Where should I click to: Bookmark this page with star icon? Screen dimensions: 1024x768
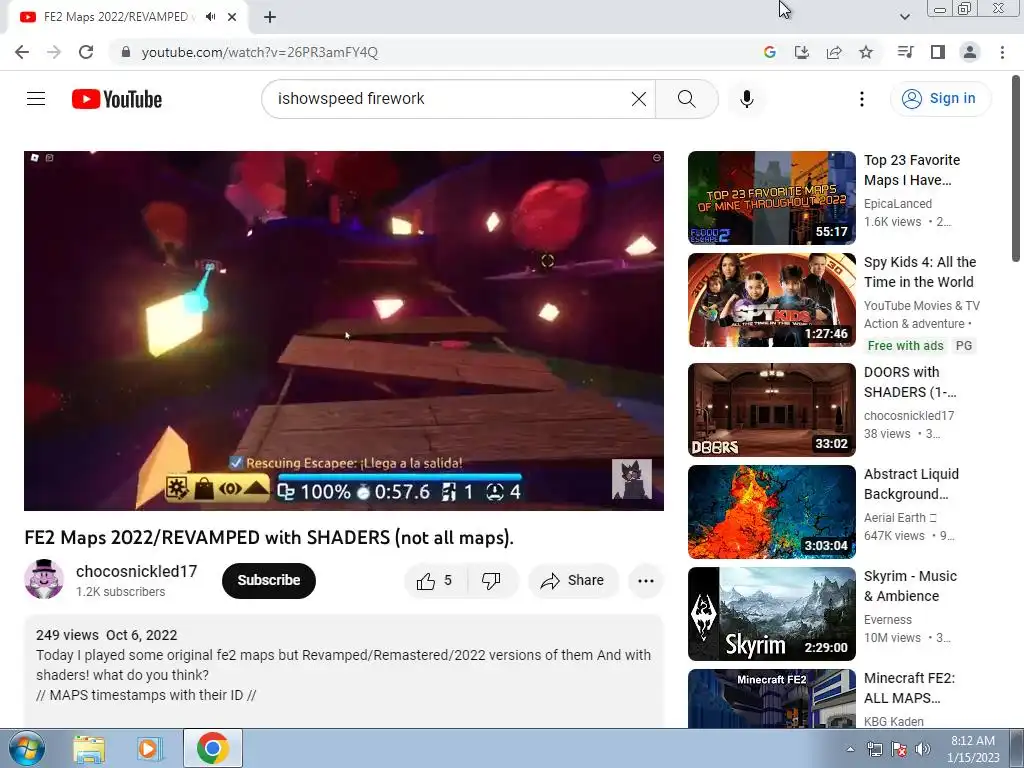coord(866,52)
